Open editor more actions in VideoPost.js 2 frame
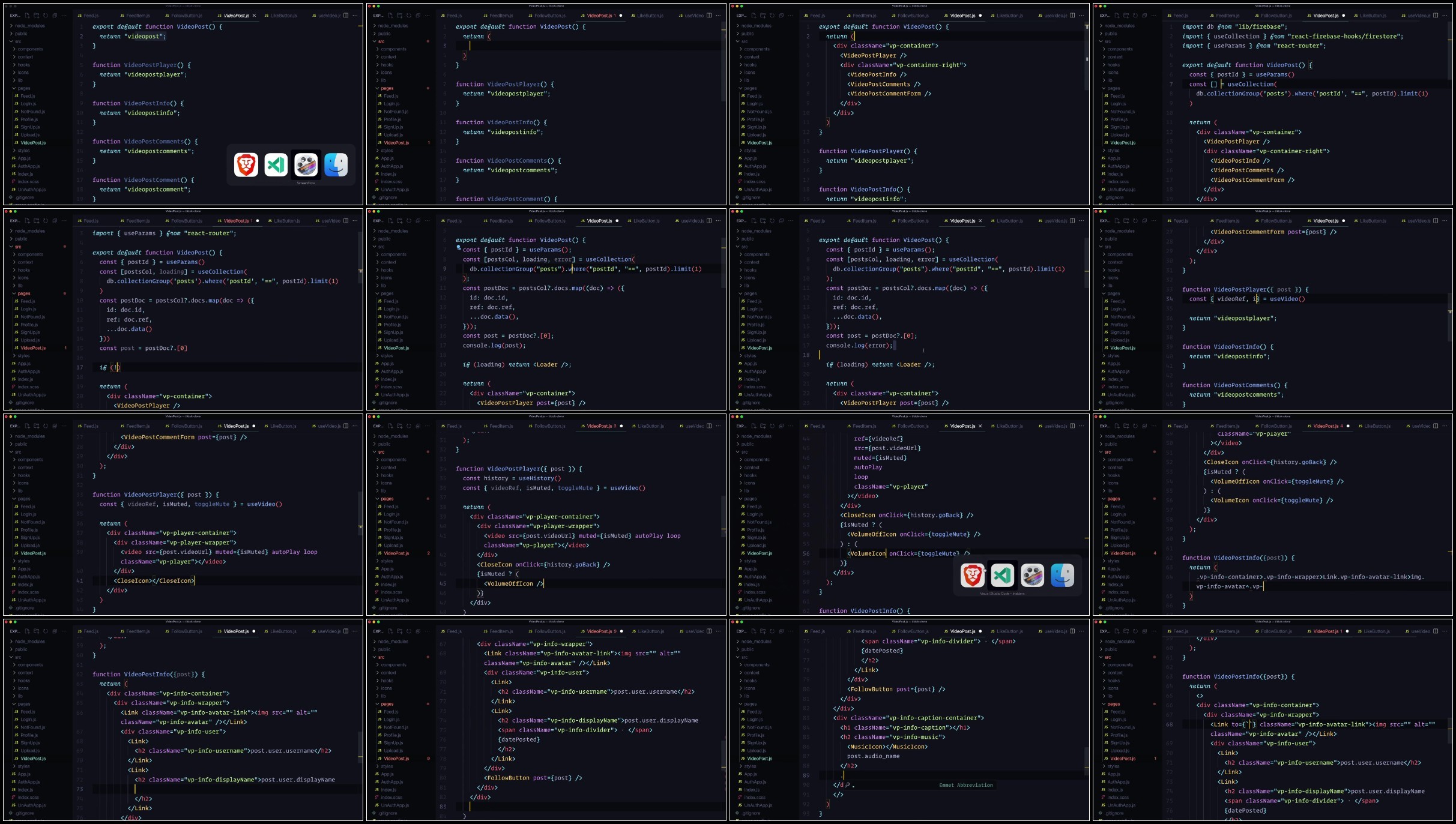1456x824 pixels. [x=718, y=426]
